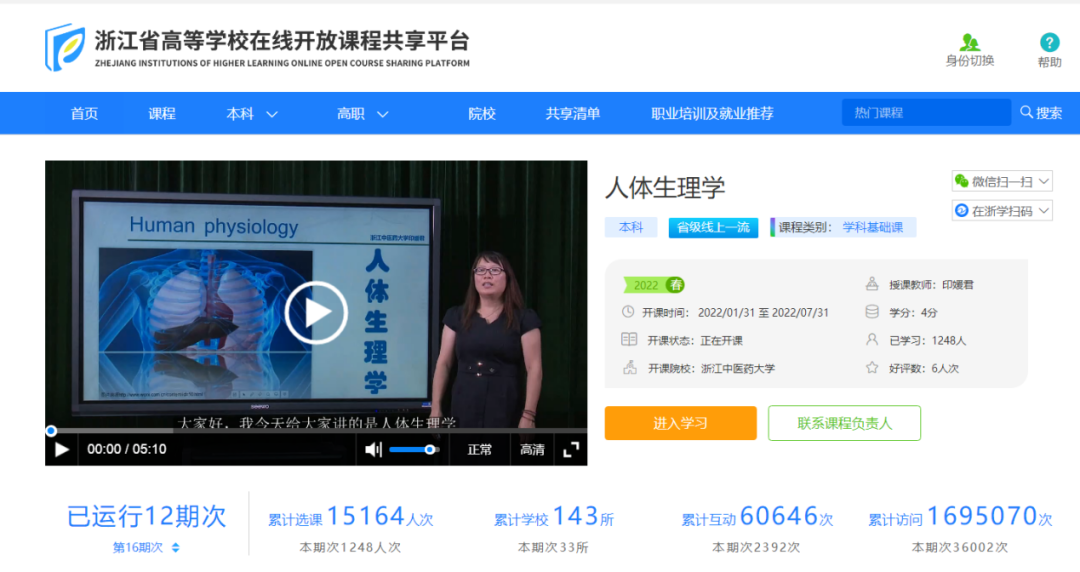Click the 进入学习 button
1080x572 pixels.
coord(680,423)
